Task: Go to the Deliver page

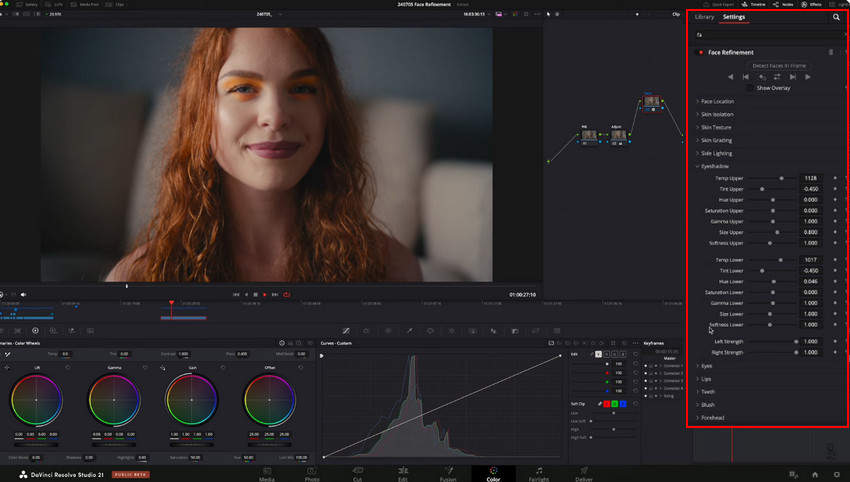Action: pos(584,473)
